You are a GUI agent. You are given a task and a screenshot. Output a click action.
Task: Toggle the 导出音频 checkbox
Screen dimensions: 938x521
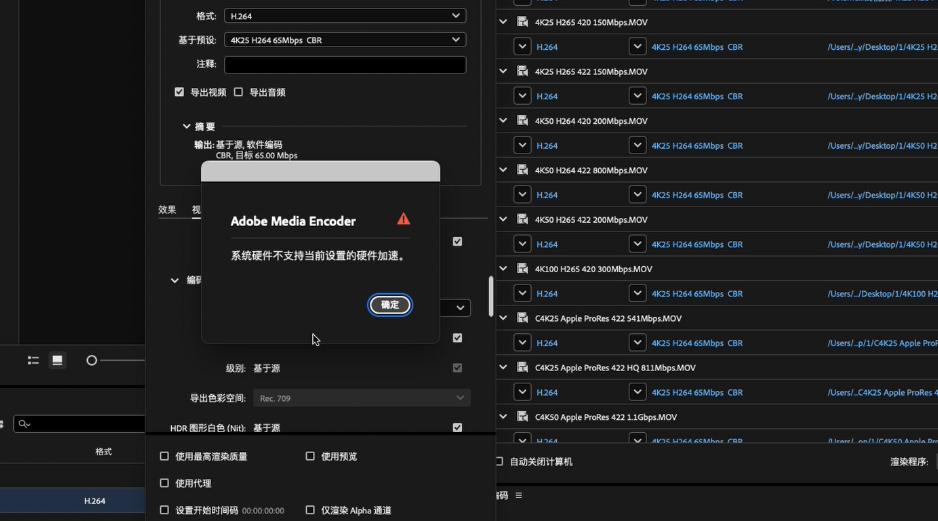click(x=239, y=92)
